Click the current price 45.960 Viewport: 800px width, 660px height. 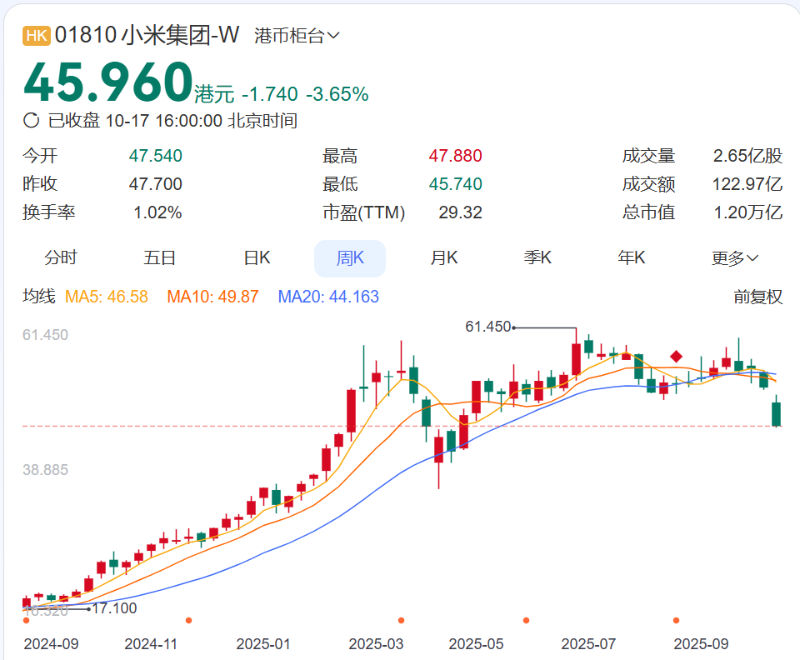coord(105,79)
